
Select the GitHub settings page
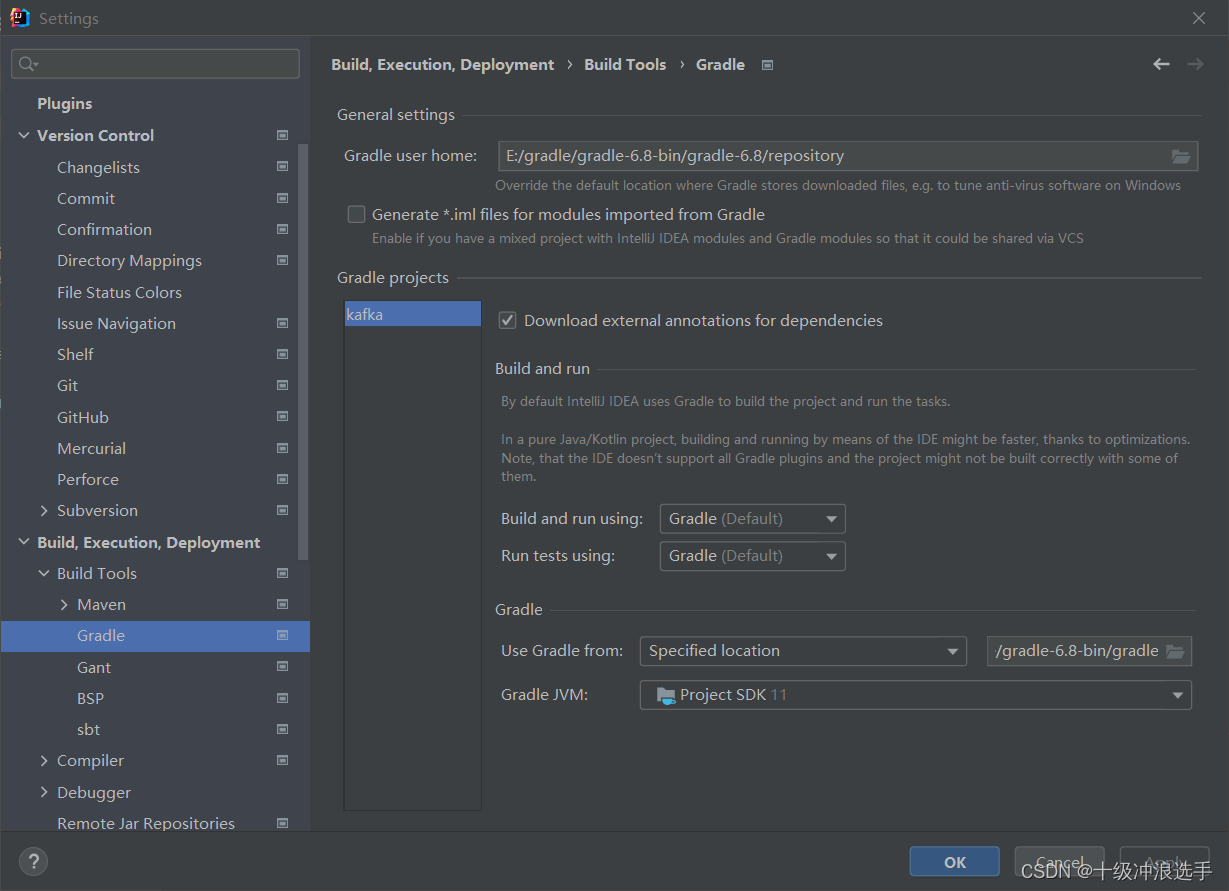click(x=83, y=417)
